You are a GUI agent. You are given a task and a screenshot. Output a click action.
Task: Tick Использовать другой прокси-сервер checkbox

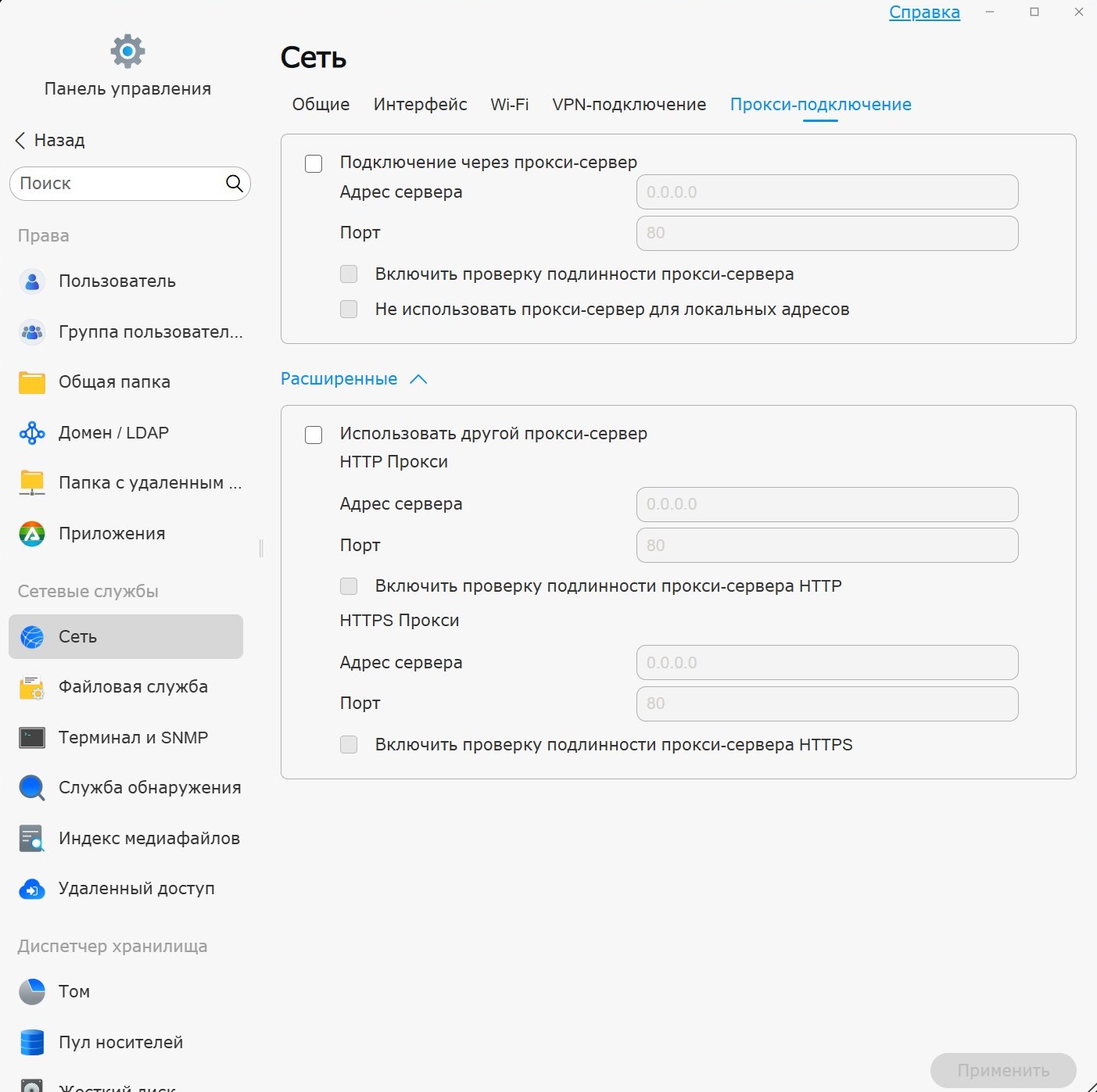click(314, 435)
